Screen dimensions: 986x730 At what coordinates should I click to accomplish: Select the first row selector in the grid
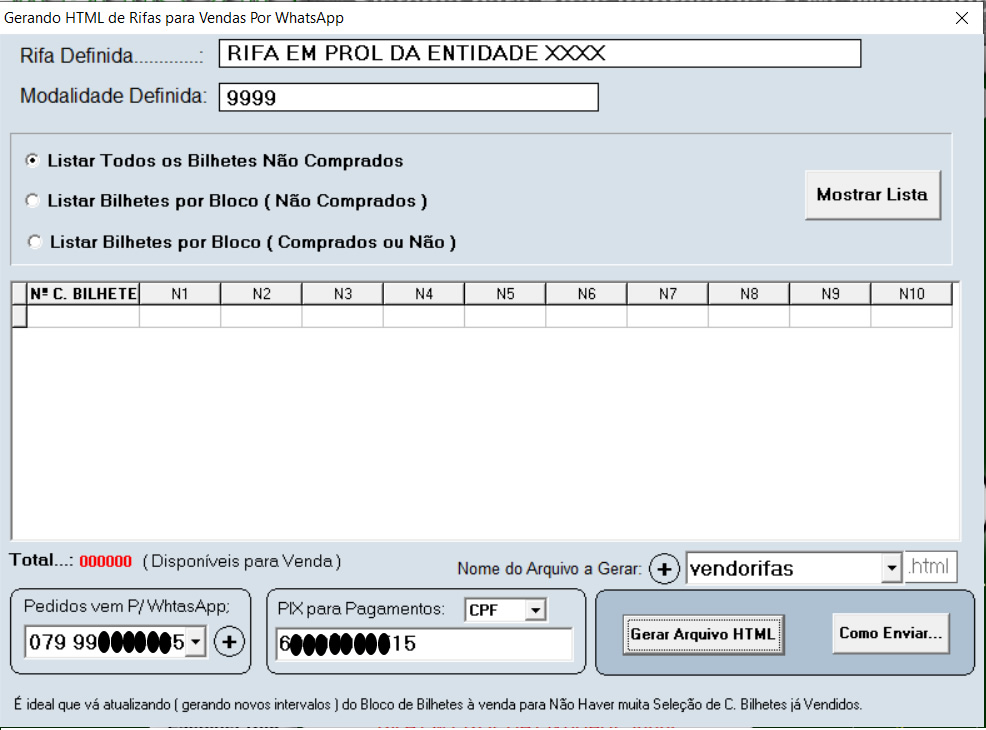click(x=19, y=317)
